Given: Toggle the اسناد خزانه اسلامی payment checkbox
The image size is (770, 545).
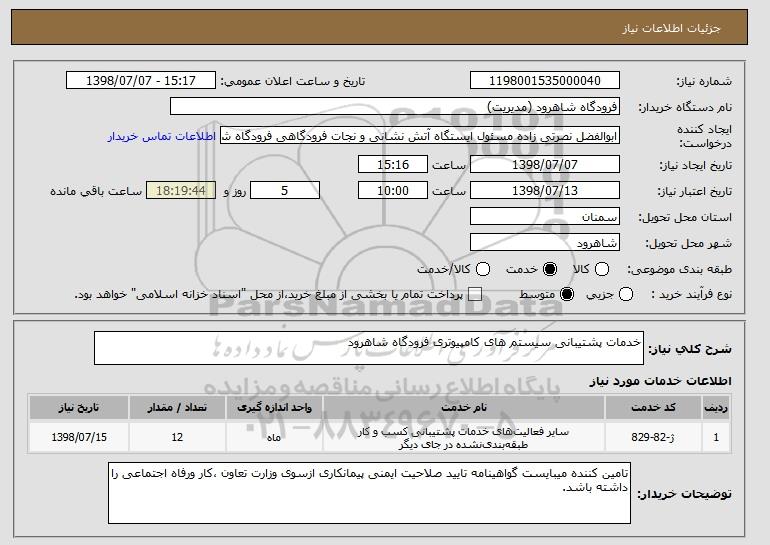Looking at the screenshot, I should coord(474,295).
